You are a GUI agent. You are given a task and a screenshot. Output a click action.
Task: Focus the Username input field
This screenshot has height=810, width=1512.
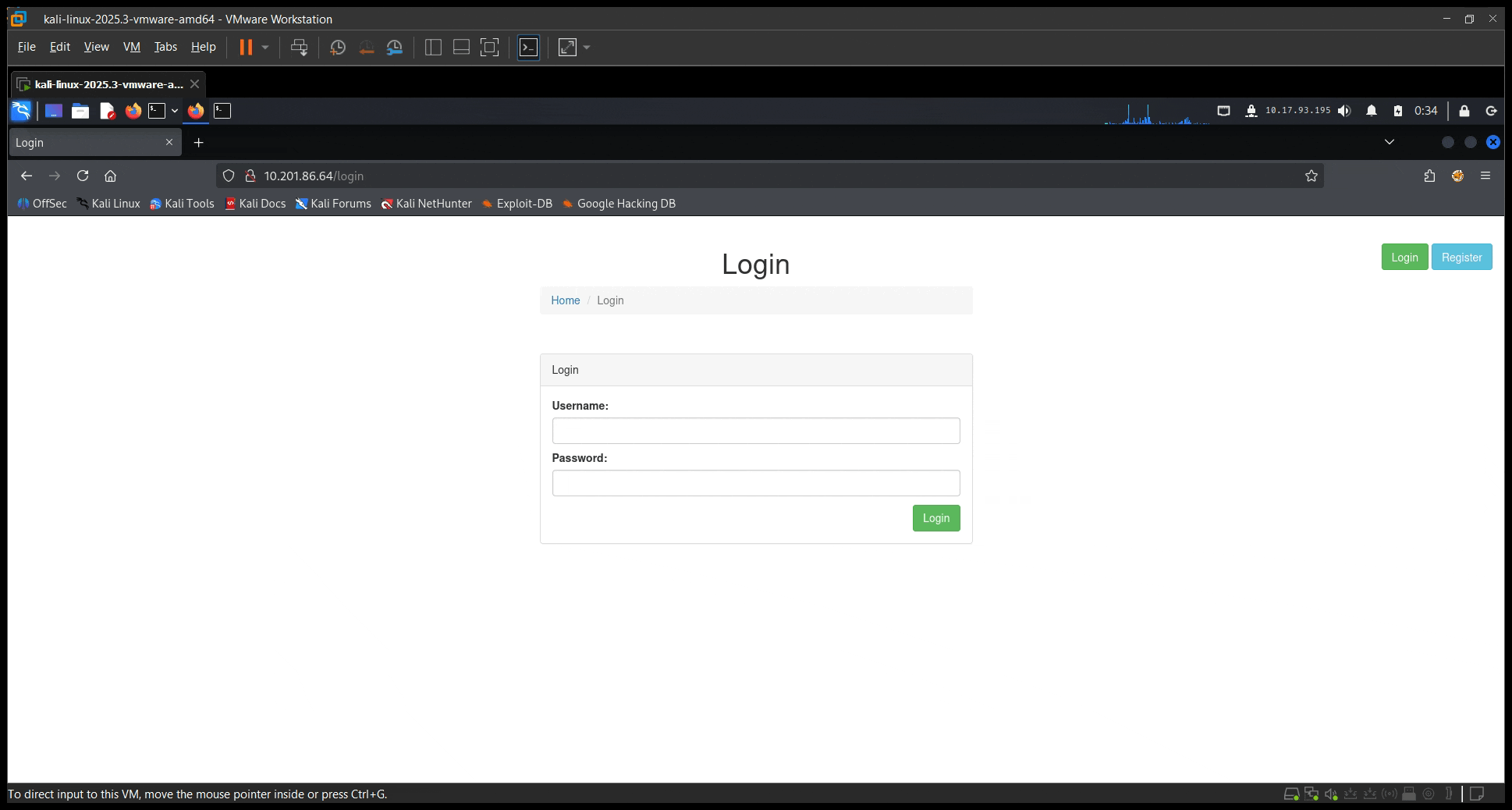pos(755,431)
